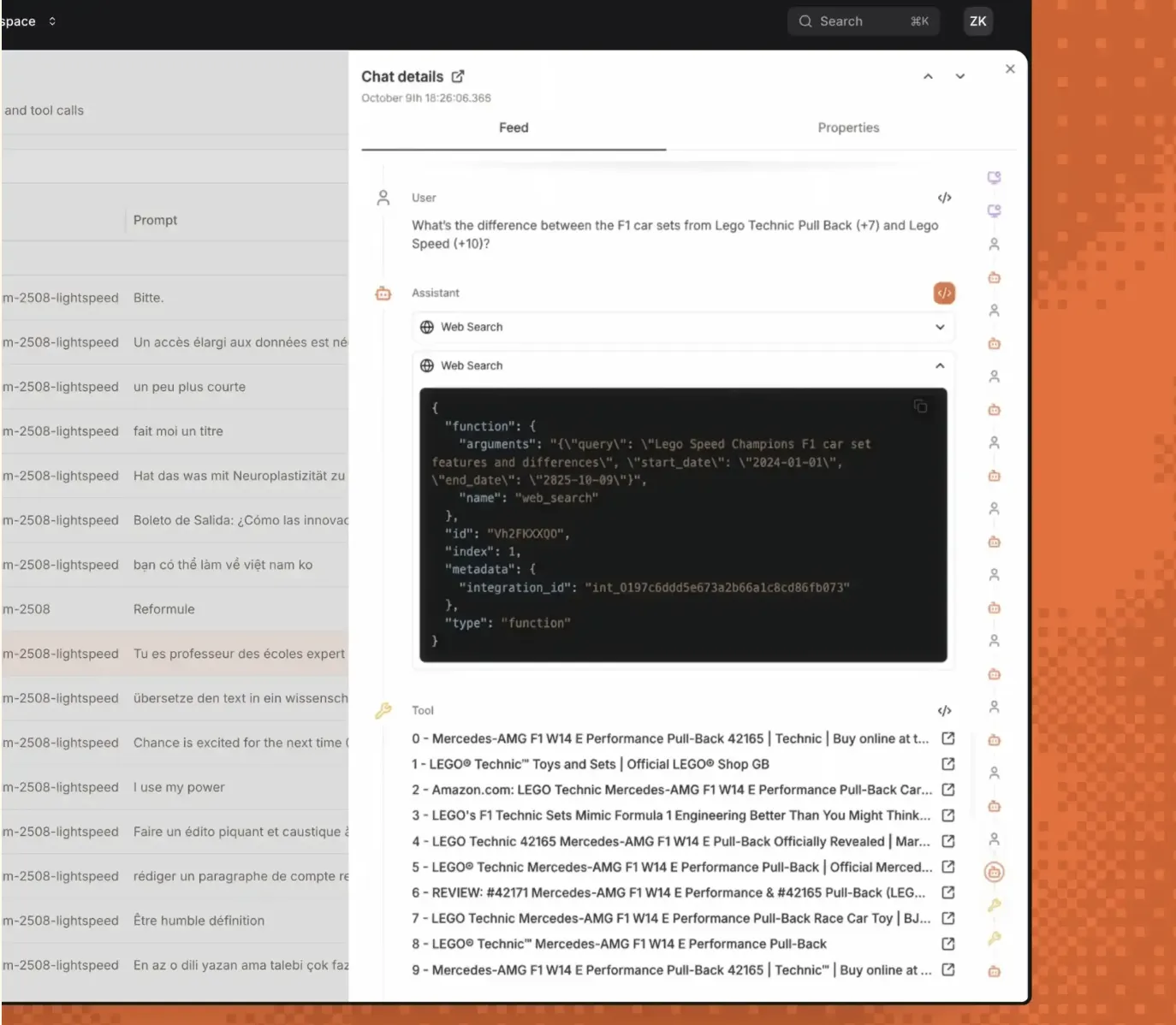This screenshot has height=1025, width=1176.
Task: Go to next chat with down chevron
Action: [960, 76]
